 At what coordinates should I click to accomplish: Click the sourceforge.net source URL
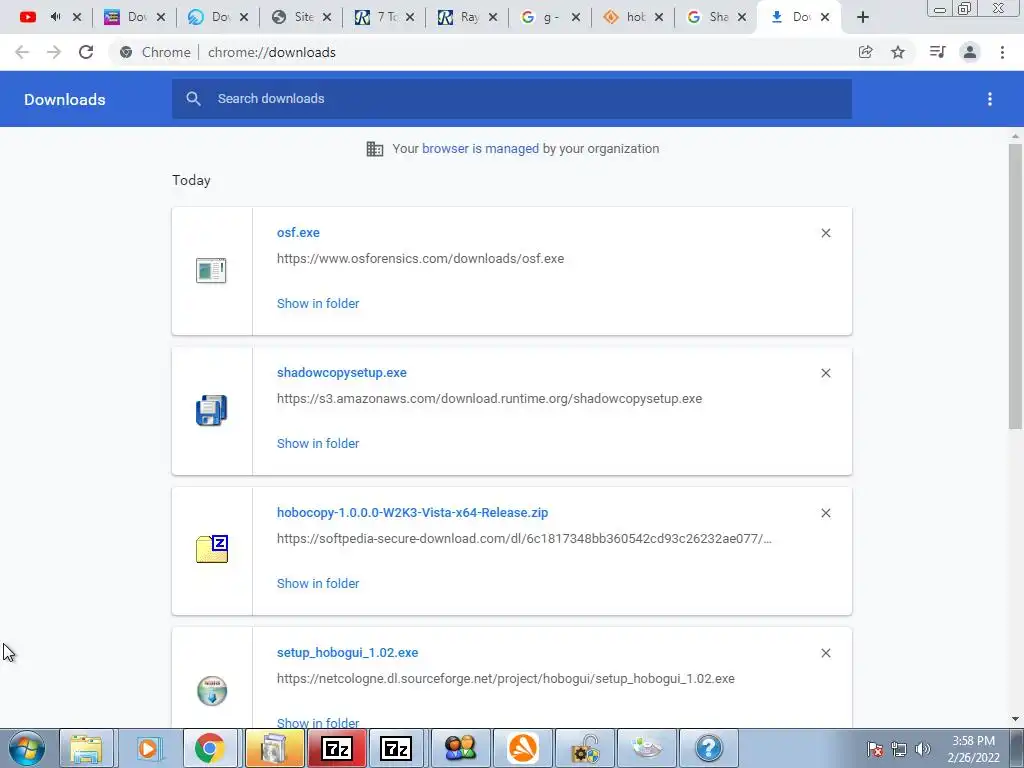[x=505, y=679]
